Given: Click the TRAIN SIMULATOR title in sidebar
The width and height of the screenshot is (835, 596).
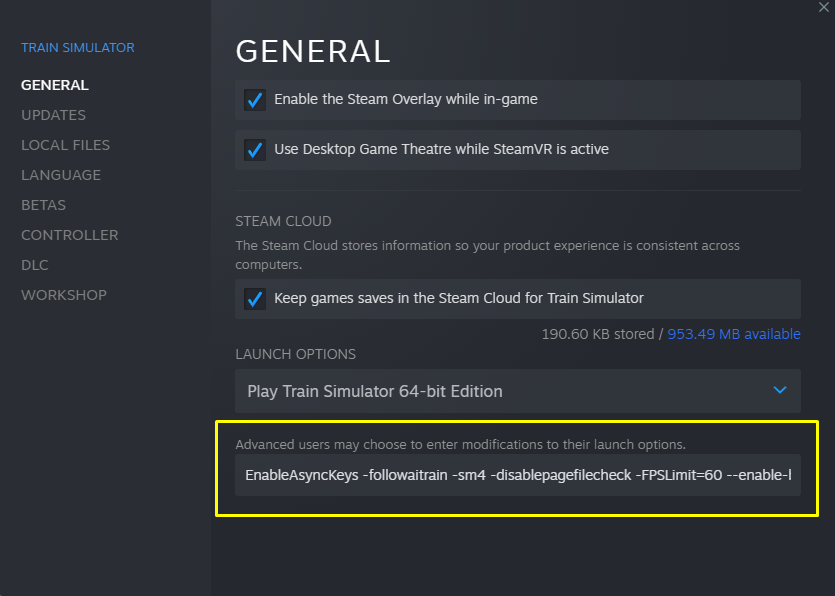Looking at the screenshot, I should pyautogui.click(x=78, y=48).
